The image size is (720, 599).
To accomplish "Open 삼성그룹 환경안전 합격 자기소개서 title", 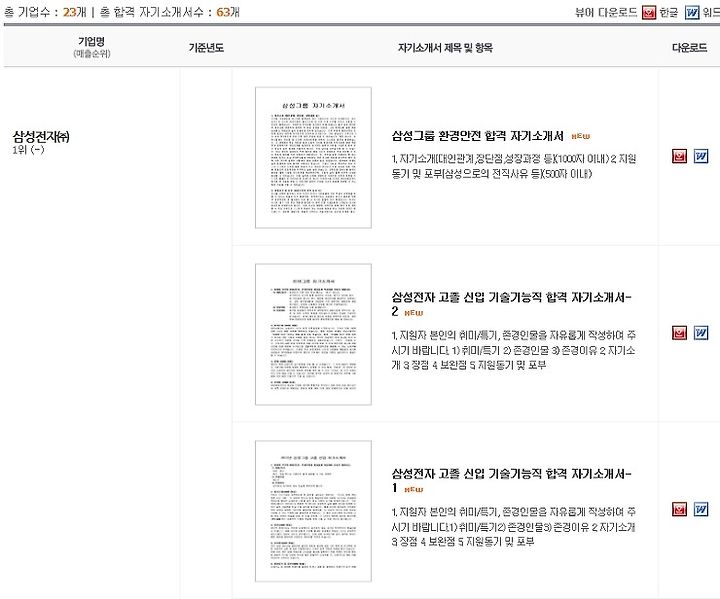I will coord(478,136).
